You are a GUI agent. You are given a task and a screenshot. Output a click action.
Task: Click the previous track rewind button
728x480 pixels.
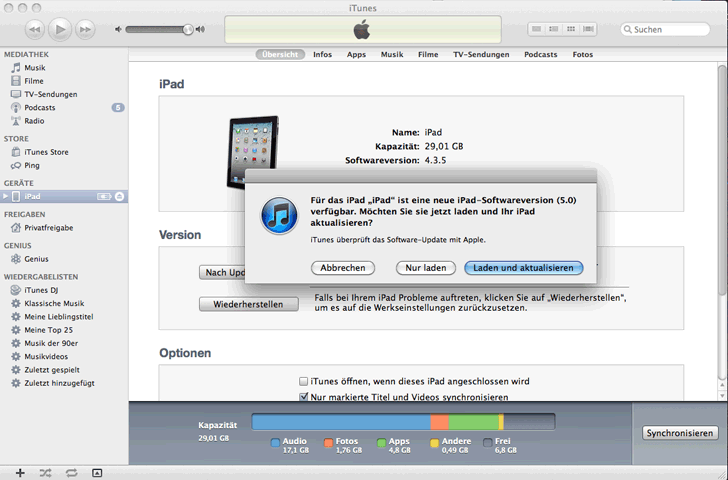(35, 29)
